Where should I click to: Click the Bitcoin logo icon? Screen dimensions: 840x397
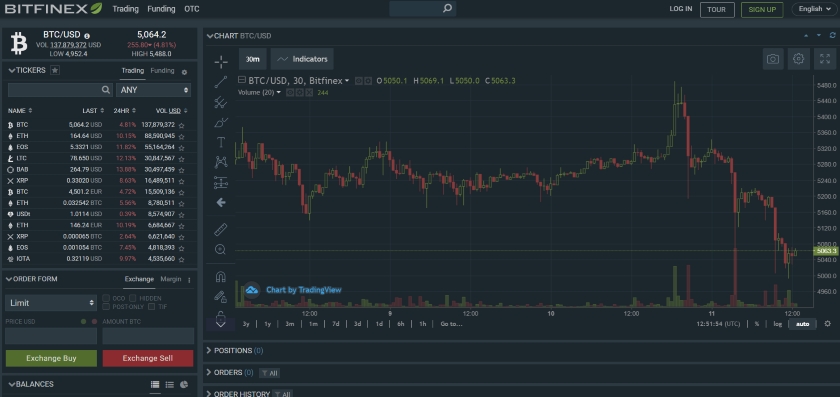pos(19,43)
